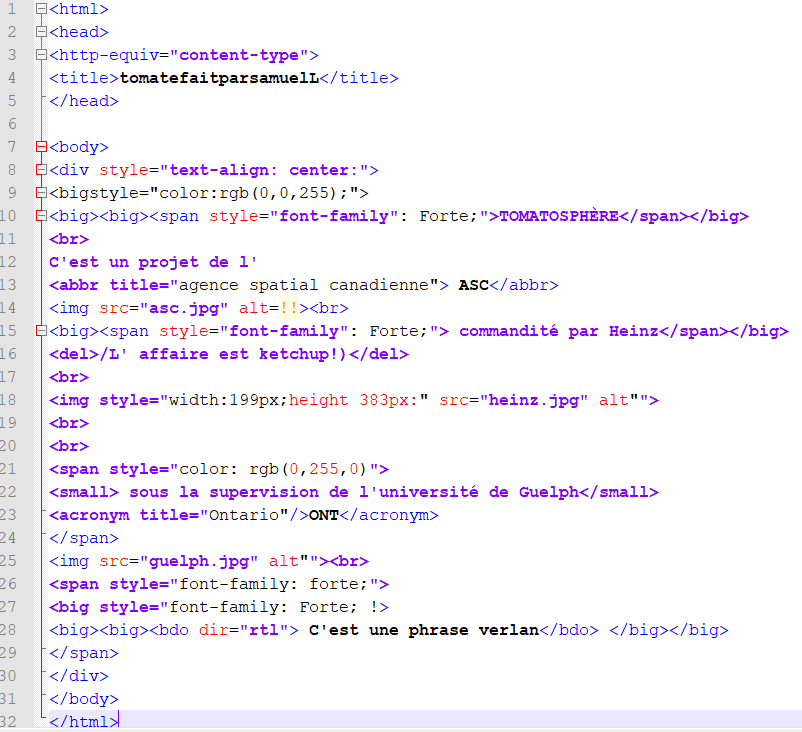Click the color:rgb(0,0,255) text
Screen dimensions: 802x732
[x=248, y=193]
